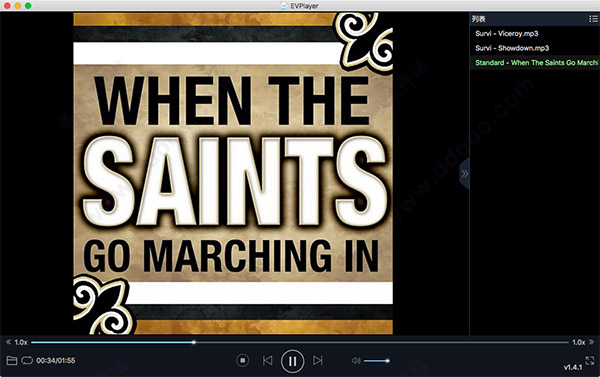Seek using the playback progress bar
The height and width of the screenshot is (377, 600).
tap(300, 342)
